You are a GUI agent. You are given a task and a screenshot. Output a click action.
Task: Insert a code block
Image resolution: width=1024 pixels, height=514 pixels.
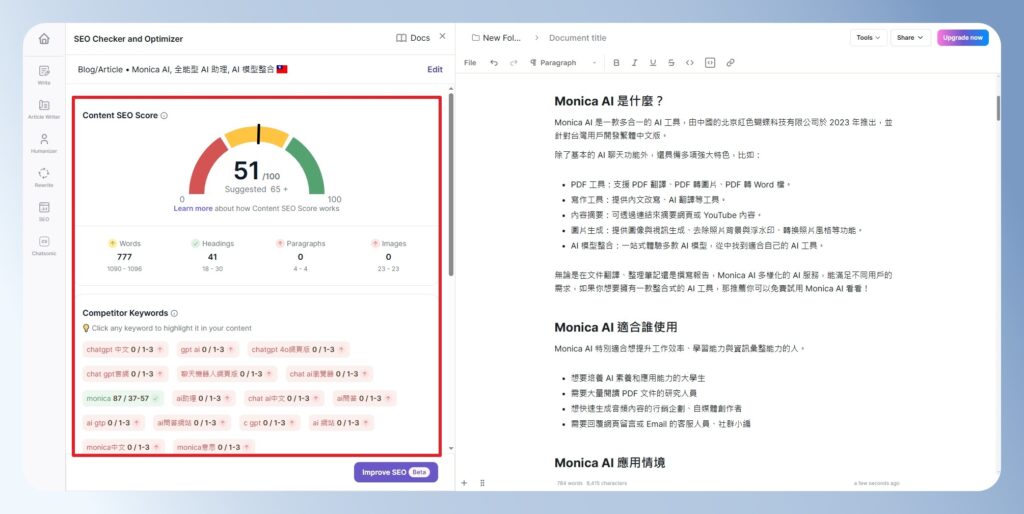point(710,63)
